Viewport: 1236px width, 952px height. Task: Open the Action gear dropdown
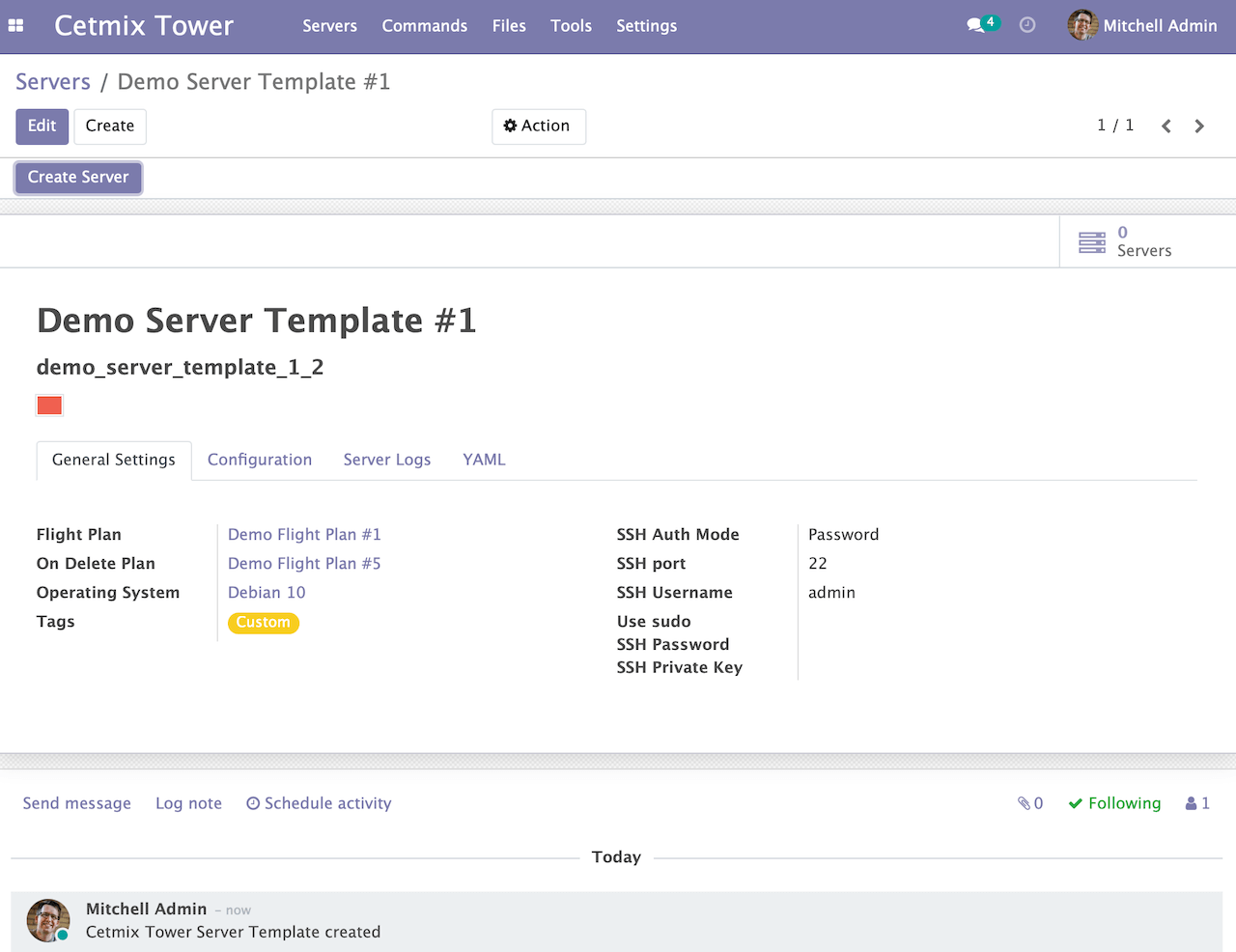pos(539,126)
